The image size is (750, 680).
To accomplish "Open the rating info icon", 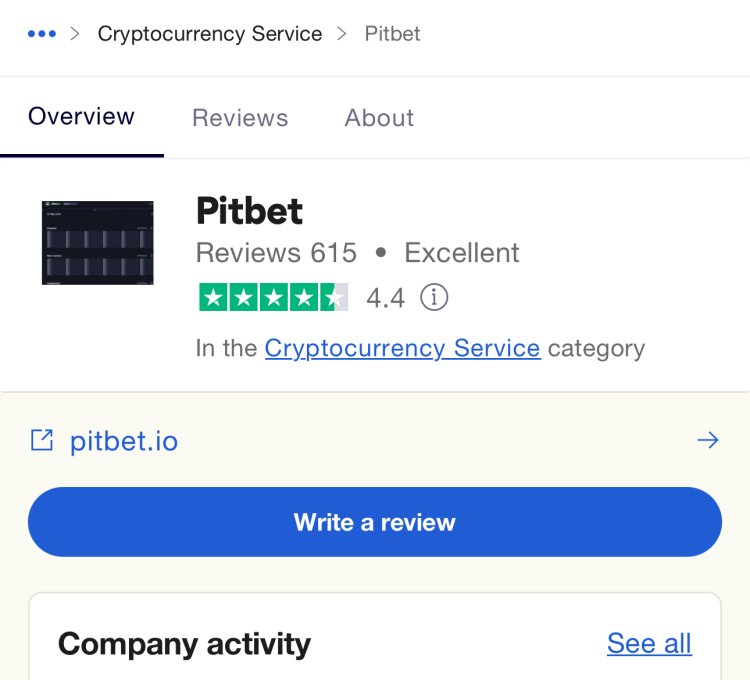I will tap(434, 297).
